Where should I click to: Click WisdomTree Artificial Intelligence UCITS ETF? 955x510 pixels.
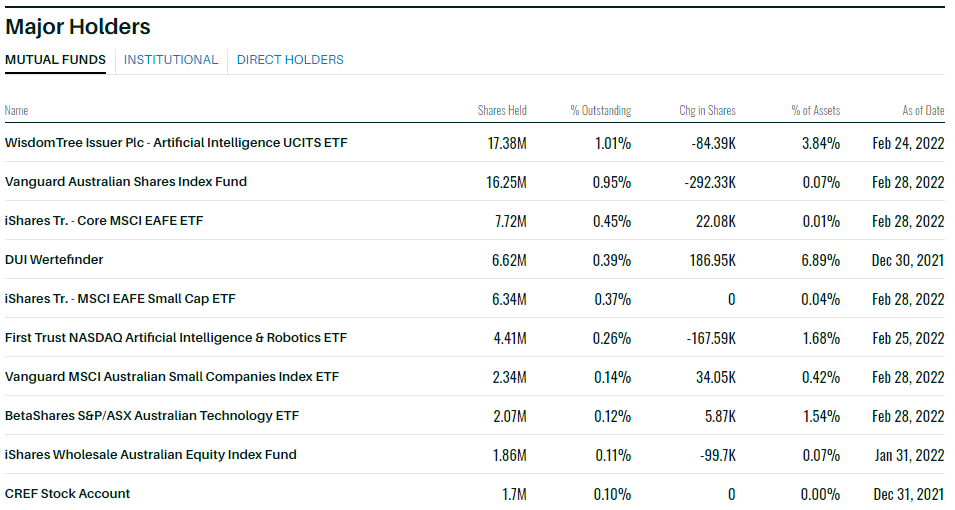click(x=176, y=143)
